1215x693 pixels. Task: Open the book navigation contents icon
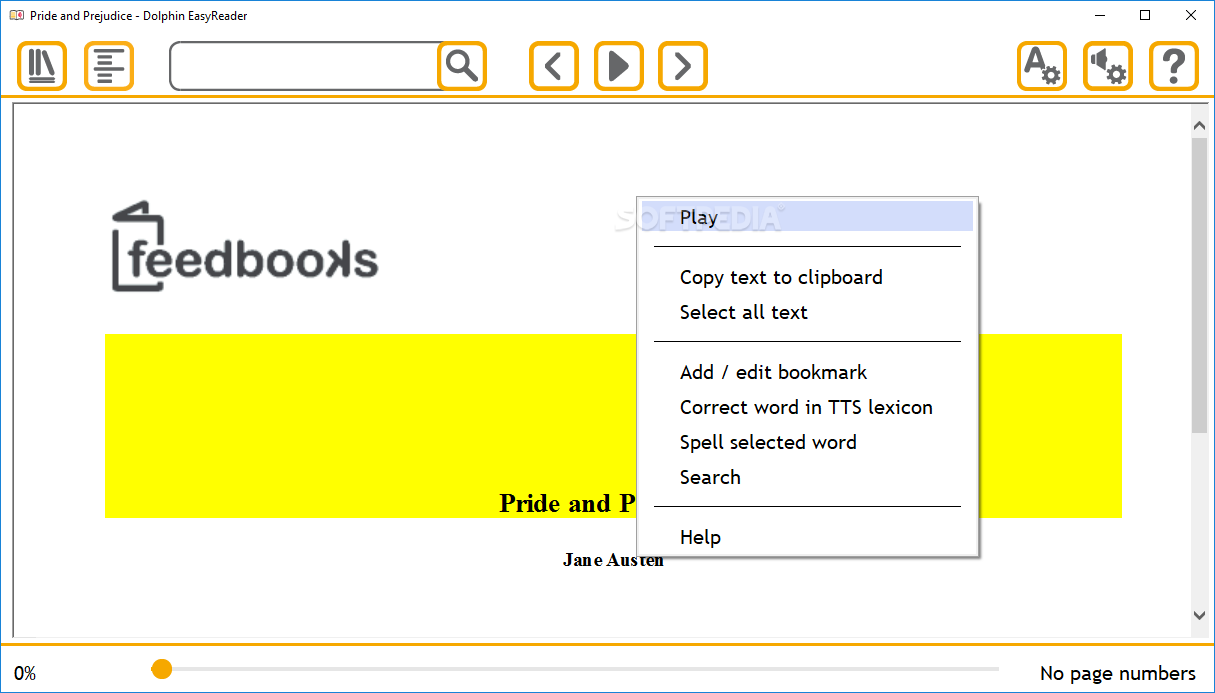click(109, 67)
